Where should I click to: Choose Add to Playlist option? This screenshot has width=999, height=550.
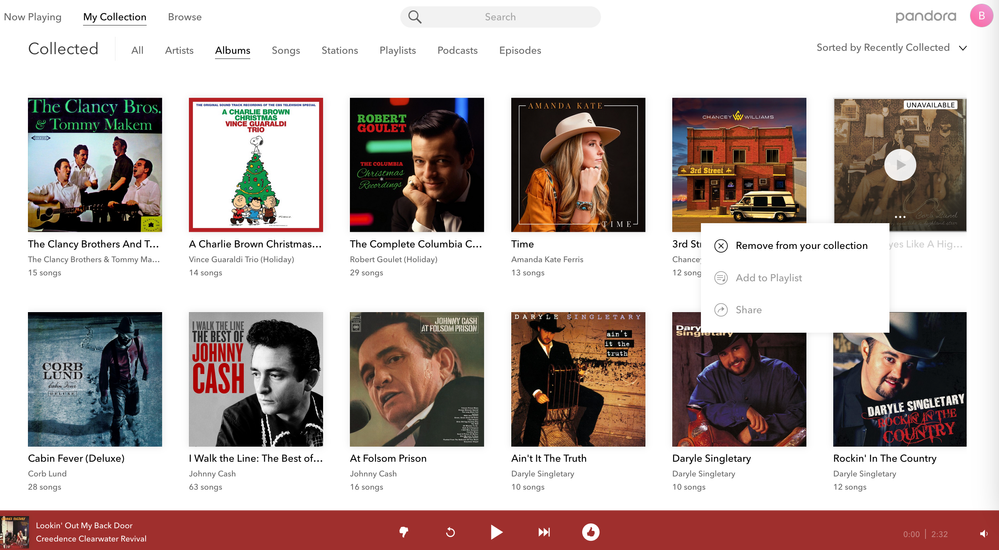tap(768, 278)
